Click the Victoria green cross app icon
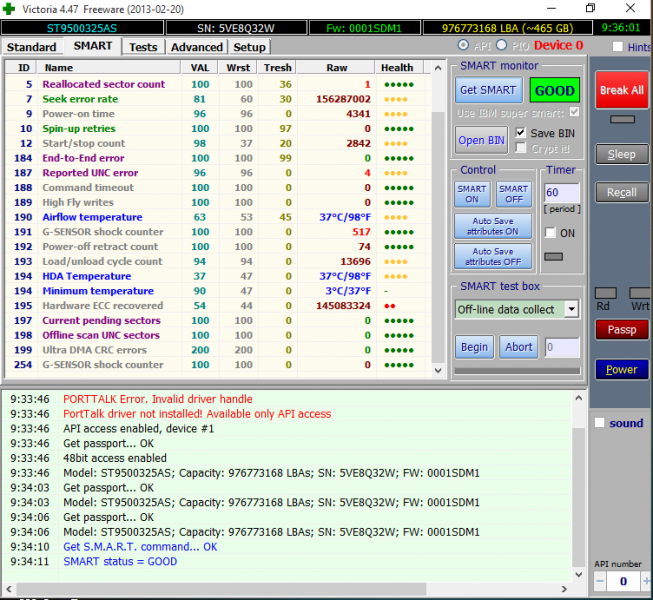653x600 pixels. coord(10,8)
